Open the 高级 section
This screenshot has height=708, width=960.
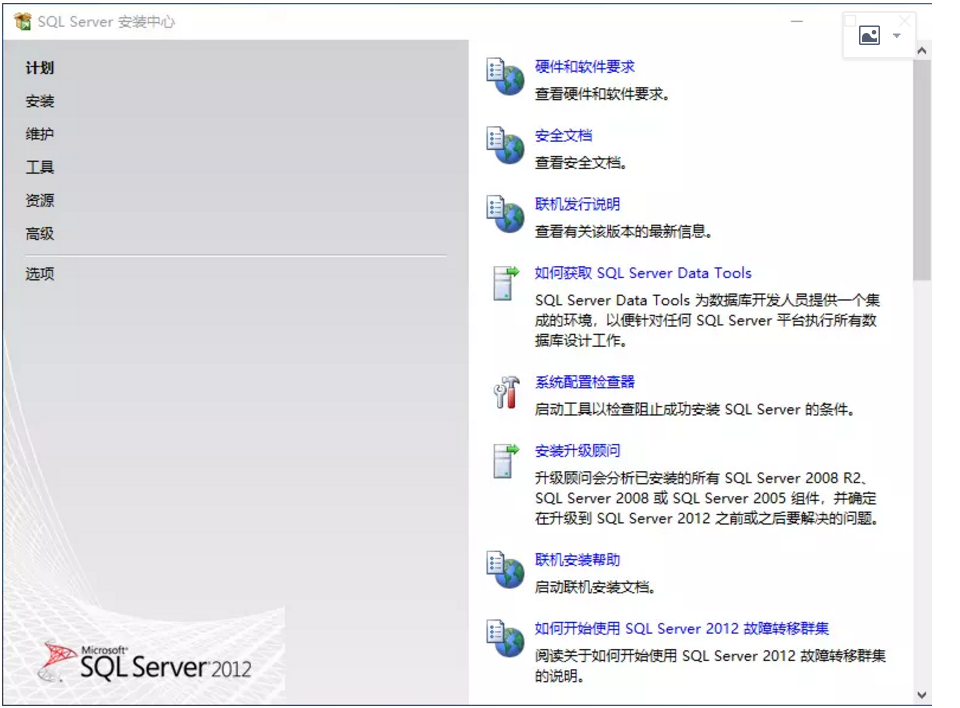tap(40, 233)
